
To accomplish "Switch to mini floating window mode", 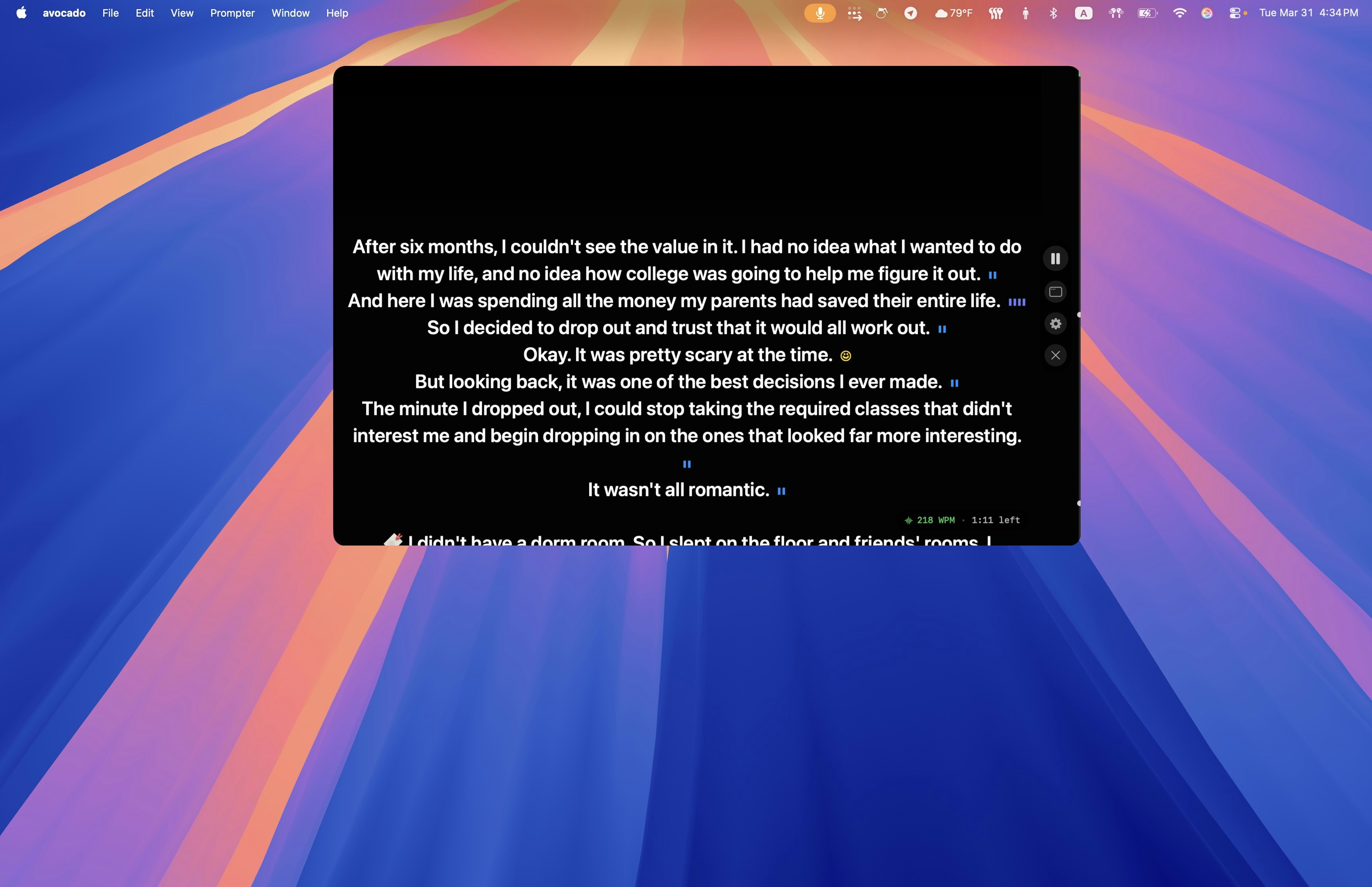I will tap(1055, 291).
